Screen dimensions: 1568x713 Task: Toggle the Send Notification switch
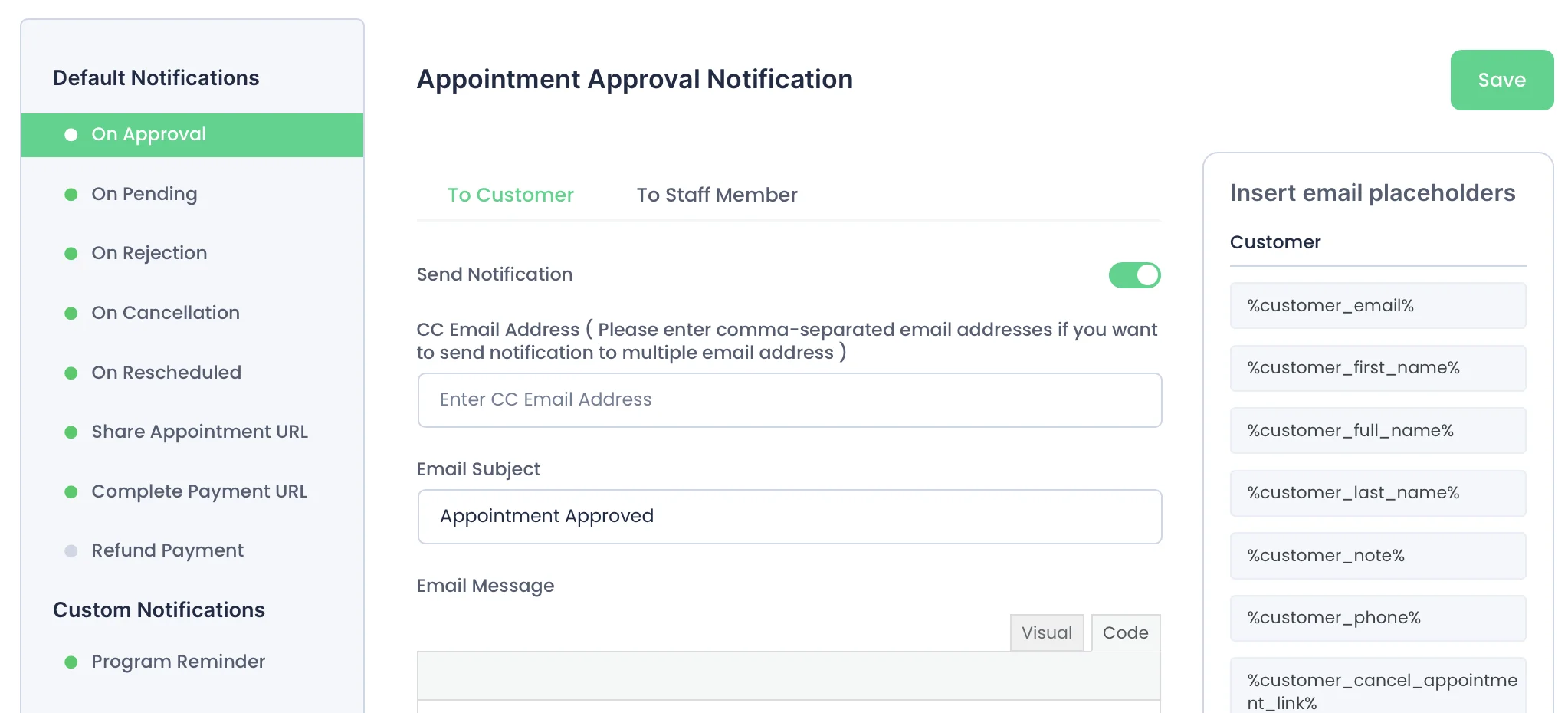point(1134,275)
